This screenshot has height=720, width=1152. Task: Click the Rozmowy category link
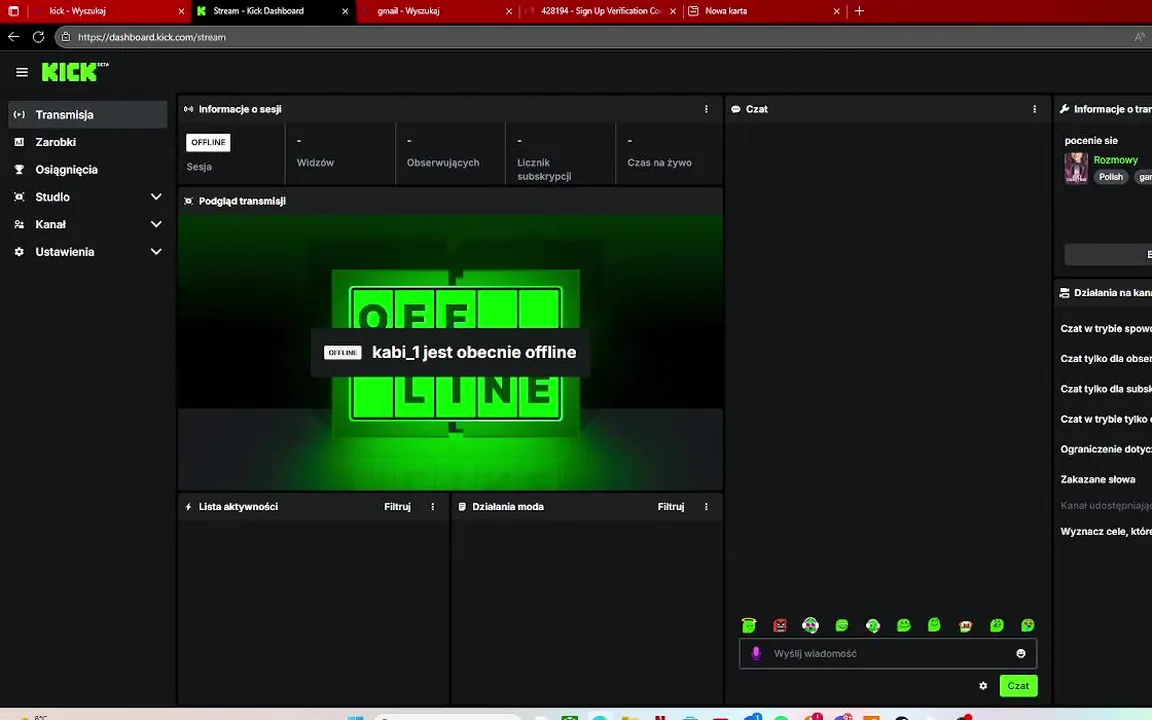(1115, 160)
